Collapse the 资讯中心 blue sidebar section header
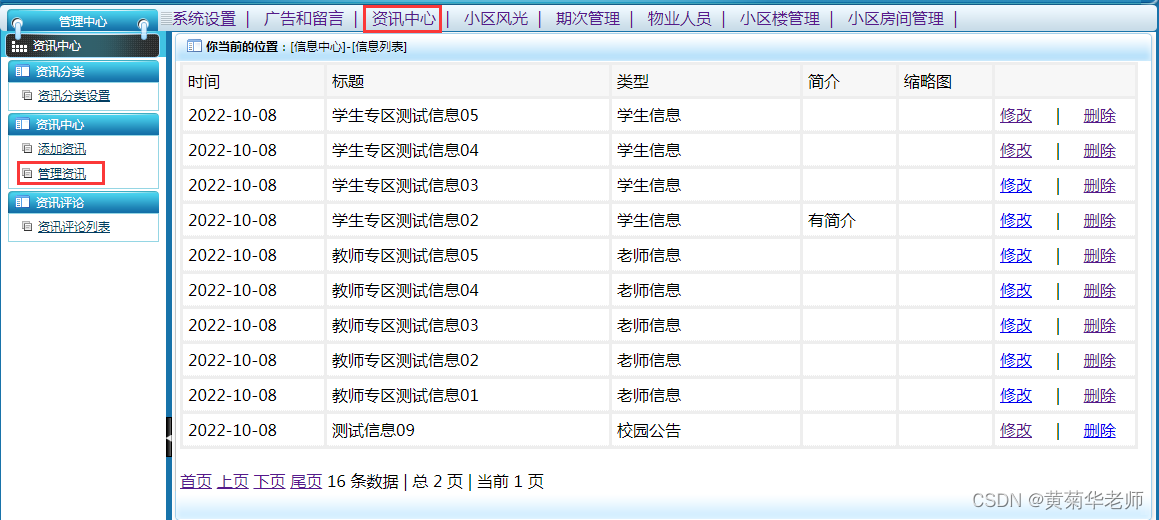The width and height of the screenshot is (1159, 520). click(x=84, y=125)
